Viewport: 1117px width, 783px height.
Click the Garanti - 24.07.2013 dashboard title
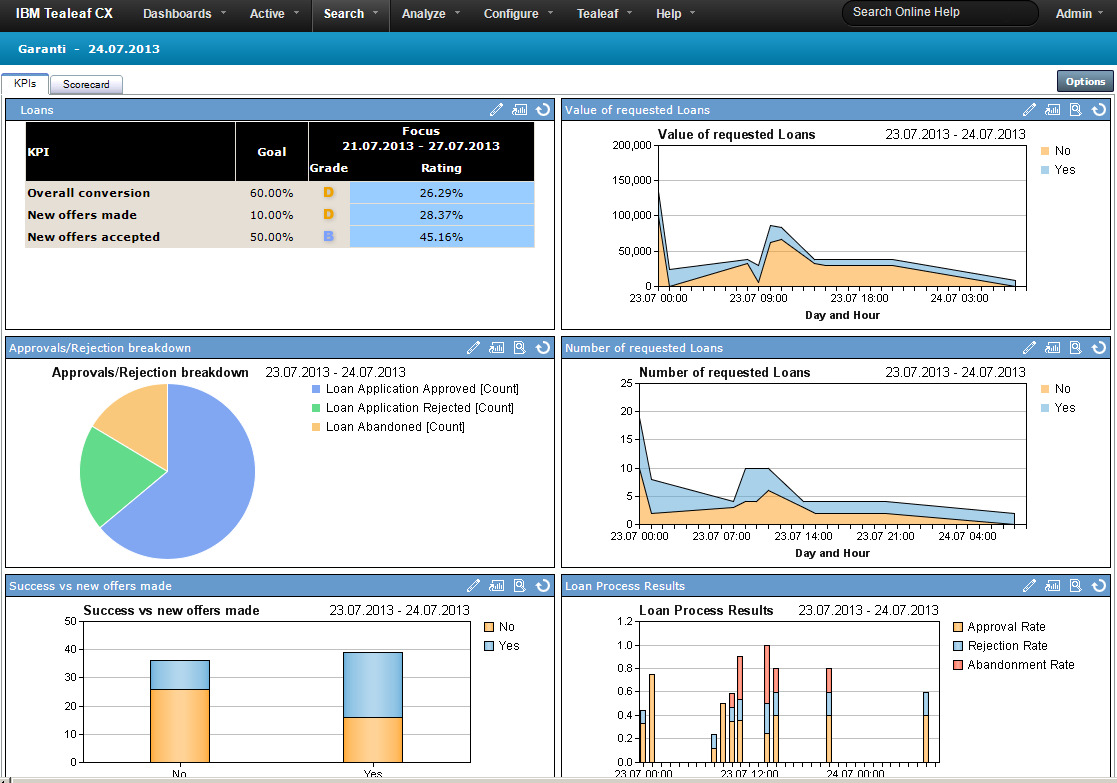[x=89, y=49]
